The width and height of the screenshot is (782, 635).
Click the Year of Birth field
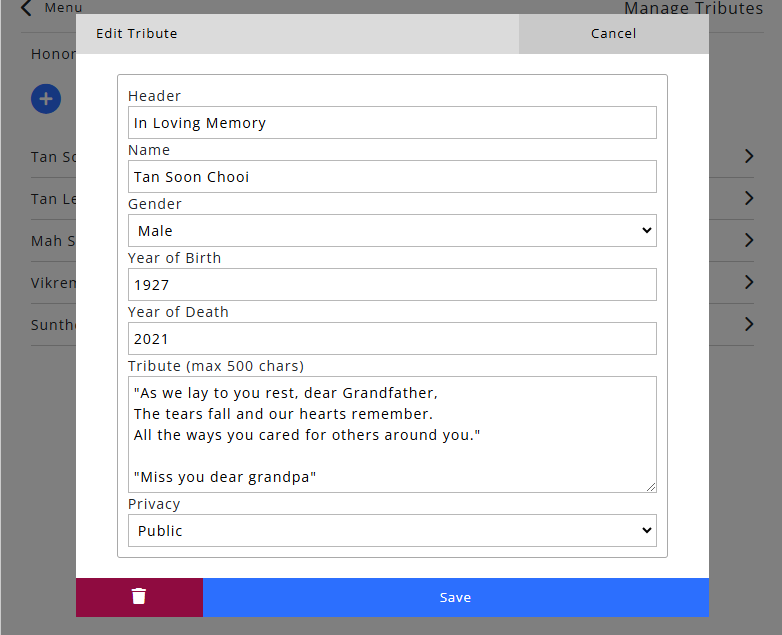point(392,285)
